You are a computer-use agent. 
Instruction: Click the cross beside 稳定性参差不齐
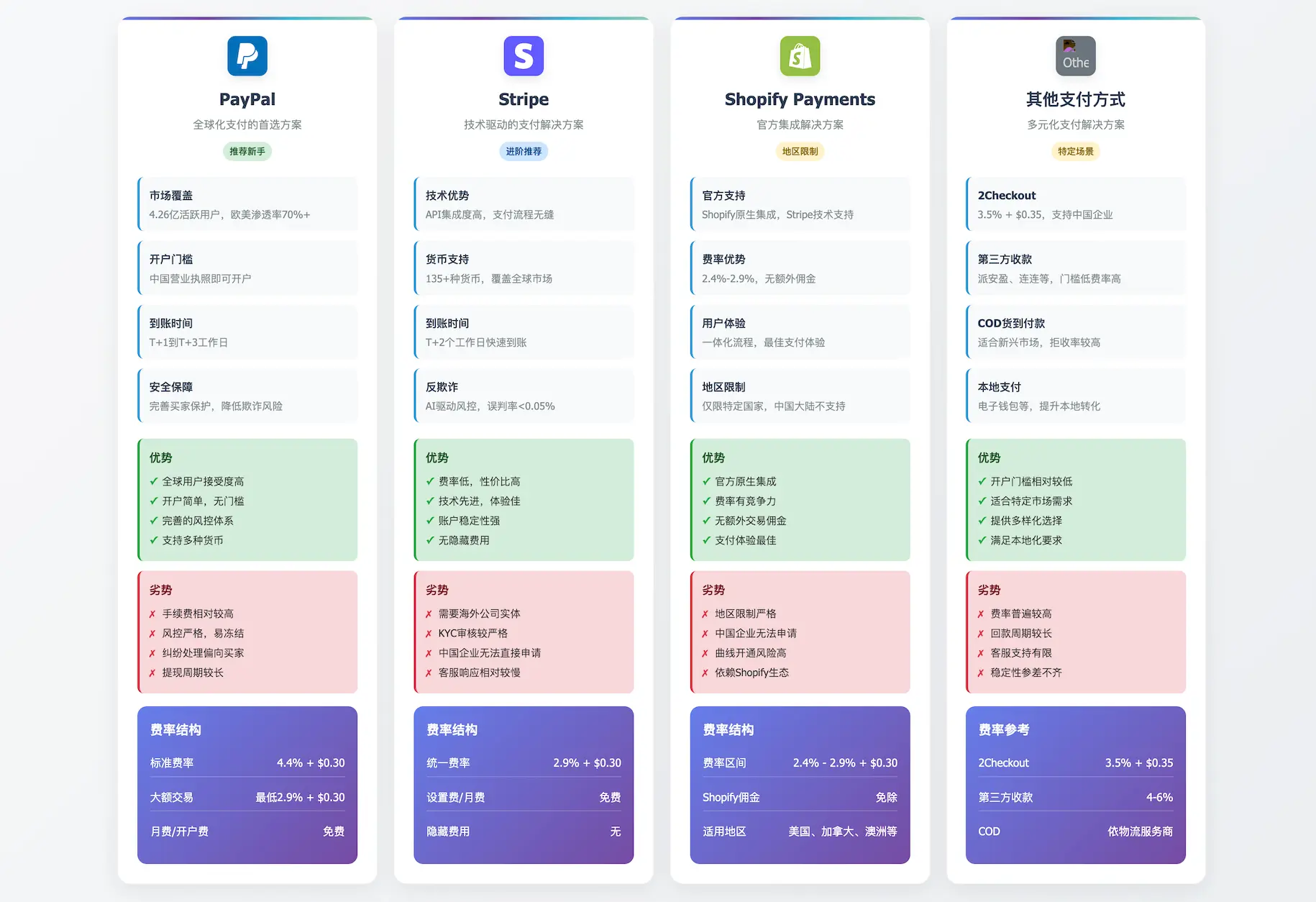981,673
